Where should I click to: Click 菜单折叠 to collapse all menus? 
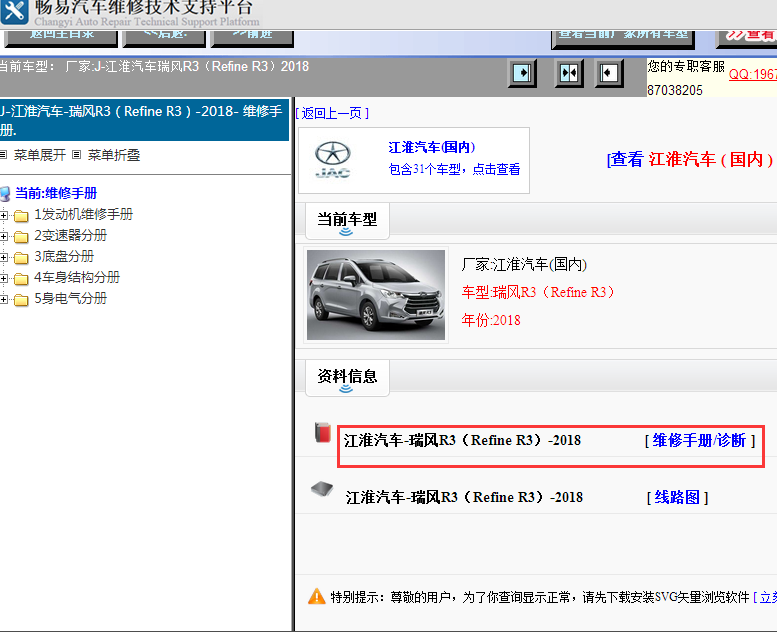[114, 155]
